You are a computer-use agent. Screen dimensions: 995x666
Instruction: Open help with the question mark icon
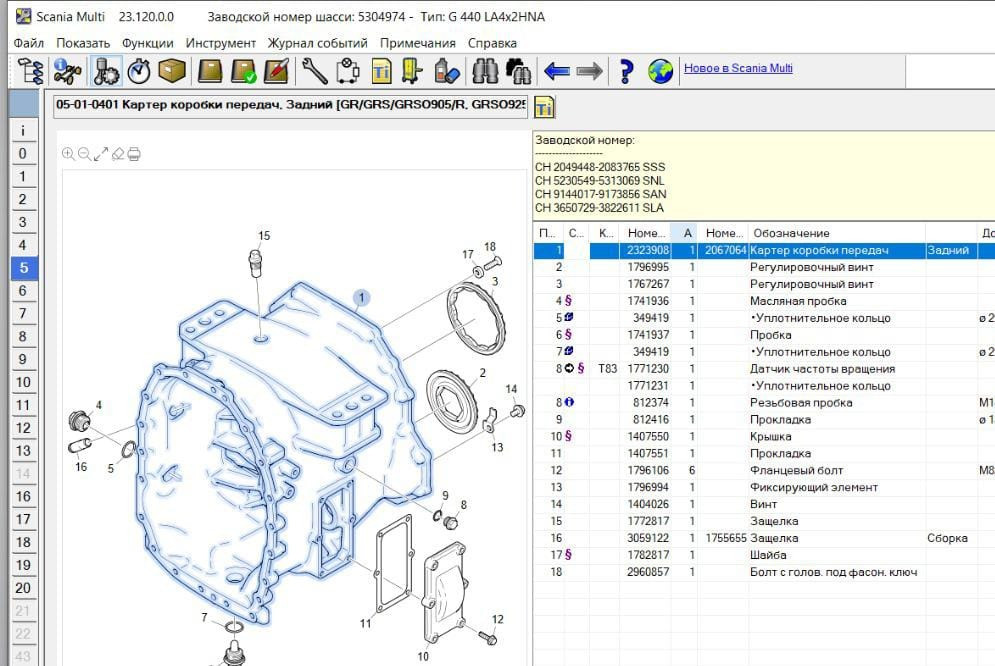[x=626, y=71]
